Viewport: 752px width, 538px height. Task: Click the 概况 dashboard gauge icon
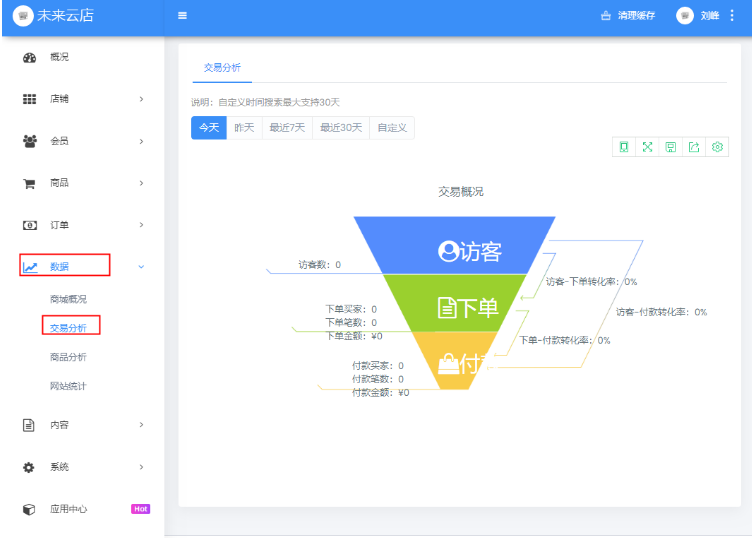tap(29, 58)
